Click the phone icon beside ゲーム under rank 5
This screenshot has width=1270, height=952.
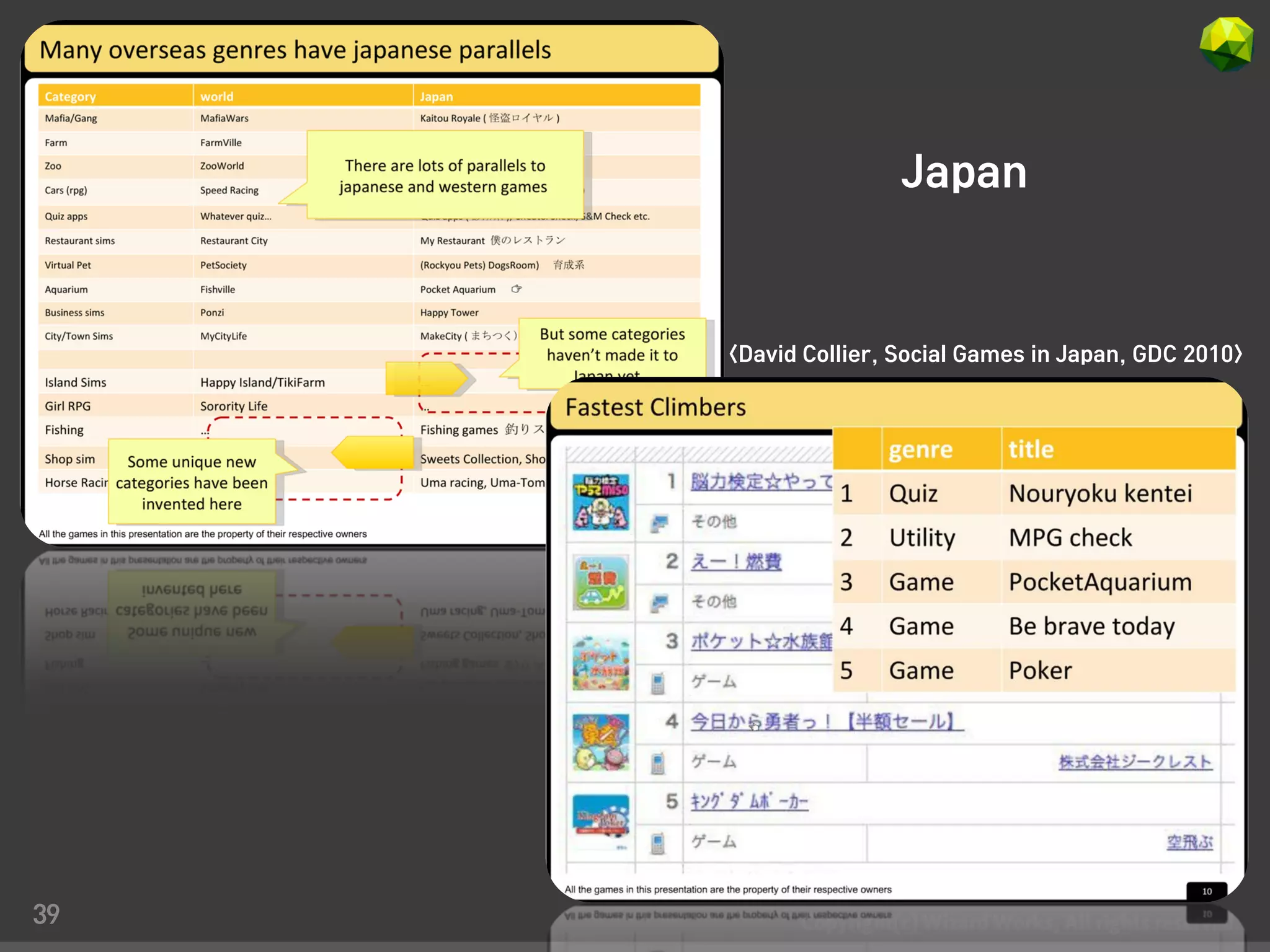tap(658, 843)
